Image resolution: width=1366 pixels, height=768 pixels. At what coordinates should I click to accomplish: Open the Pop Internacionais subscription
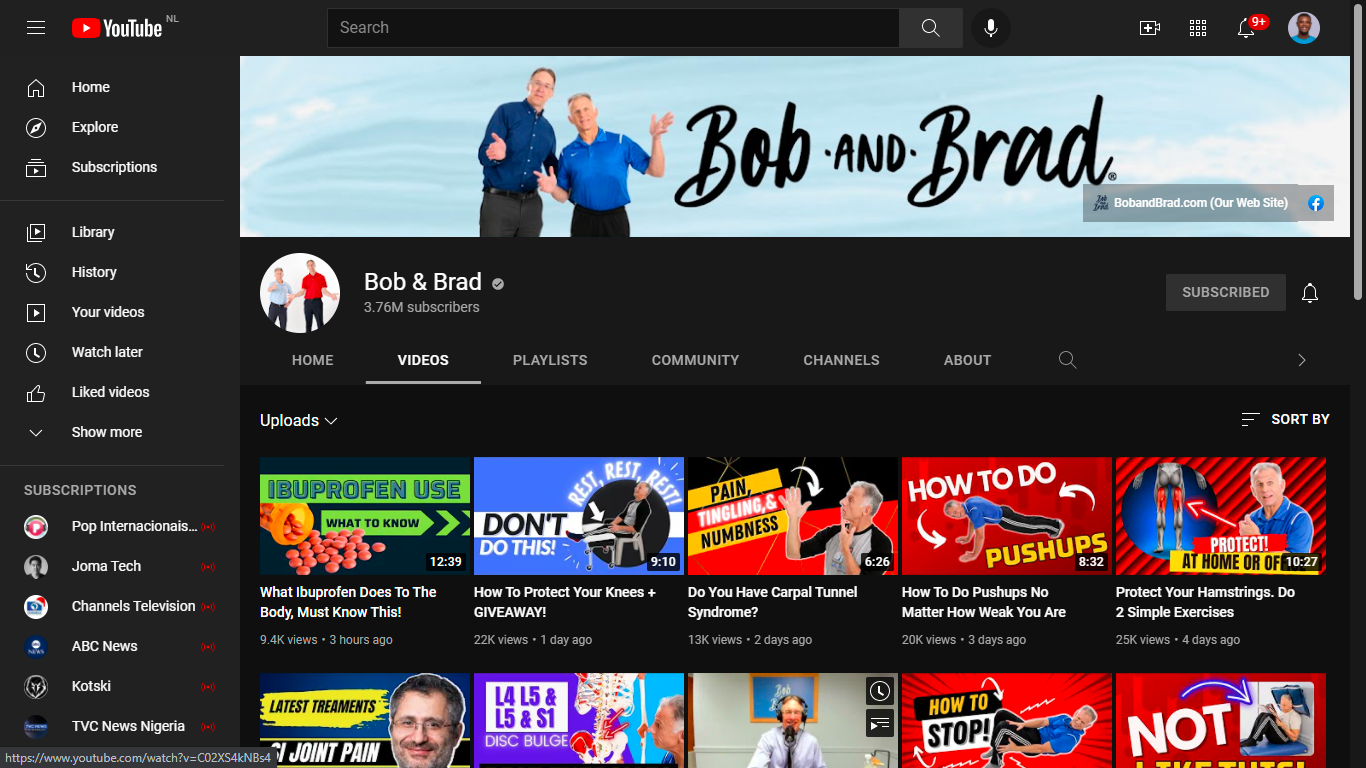pos(120,526)
